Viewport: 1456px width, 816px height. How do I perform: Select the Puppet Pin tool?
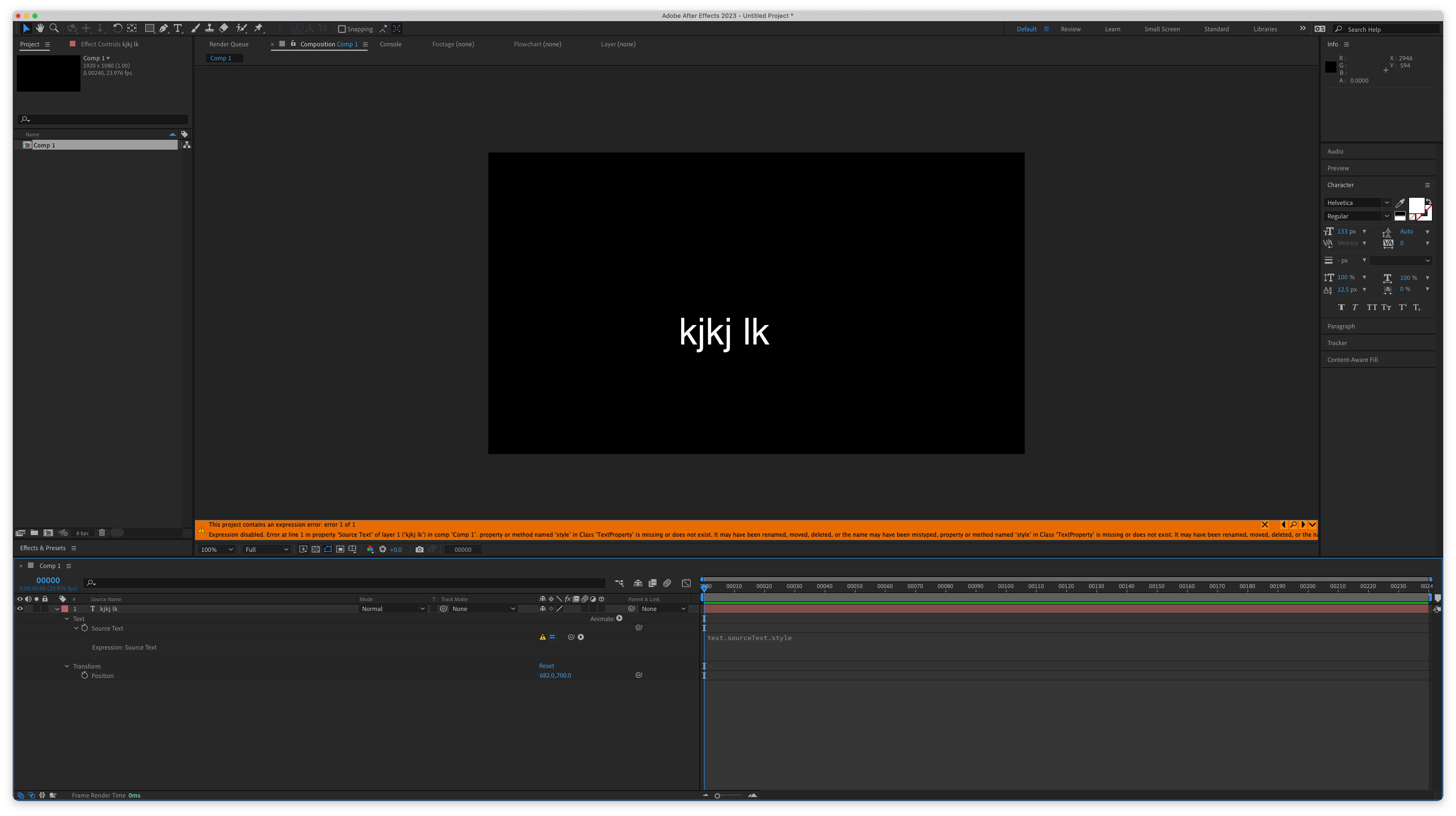(x=259, y=28)
